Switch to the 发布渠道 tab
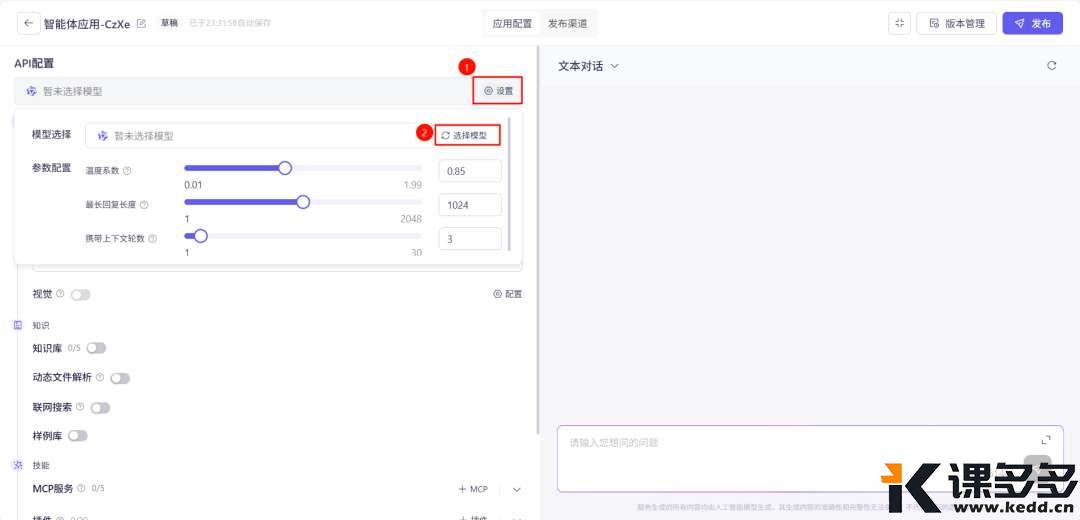Image resolution: width=1080 pixels, height=520 pixels. (568, 23)
